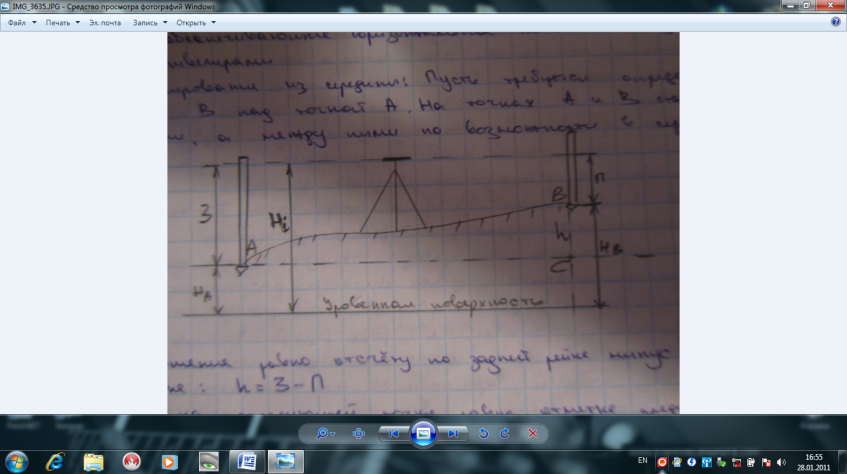This screenshot has height=474, width=847.
Task: Close the Photo Viewer window
Action: coord(830,5)
